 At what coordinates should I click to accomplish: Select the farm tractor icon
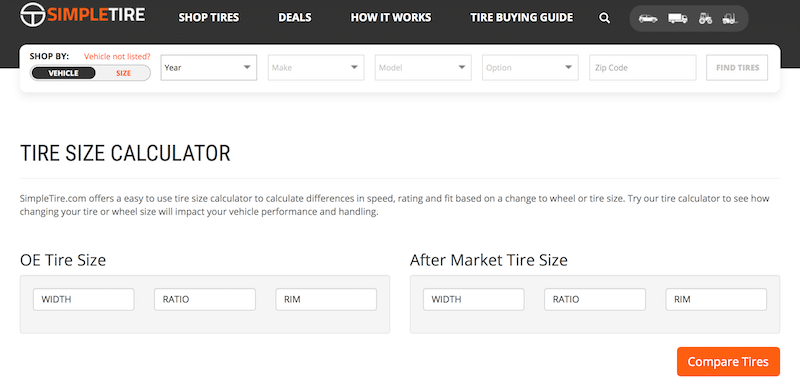(706, 18)
